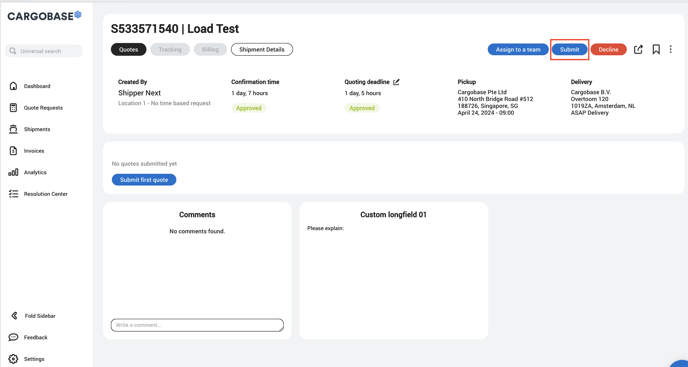Bookmark this shipment with the bookmark icon
The image size is (688, 367).
[x=656, y=50]
